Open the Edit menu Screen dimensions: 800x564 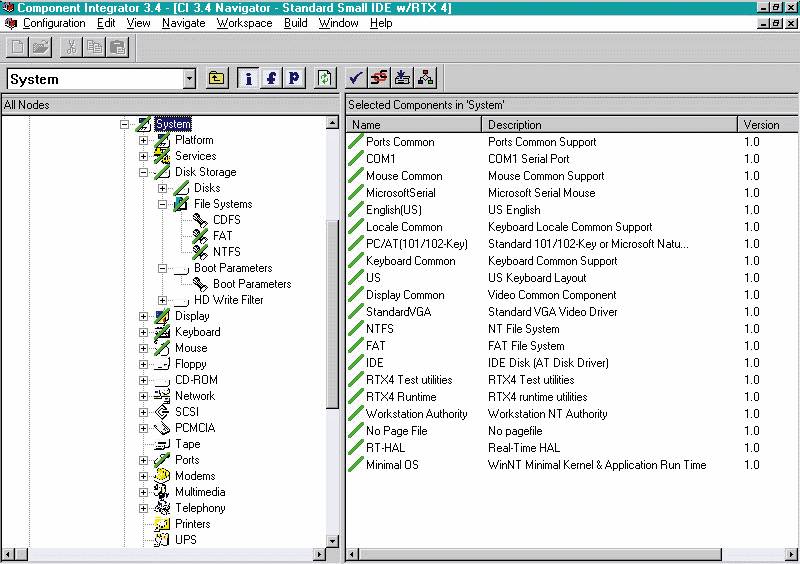pyautogui.click(x=106, y=23)
